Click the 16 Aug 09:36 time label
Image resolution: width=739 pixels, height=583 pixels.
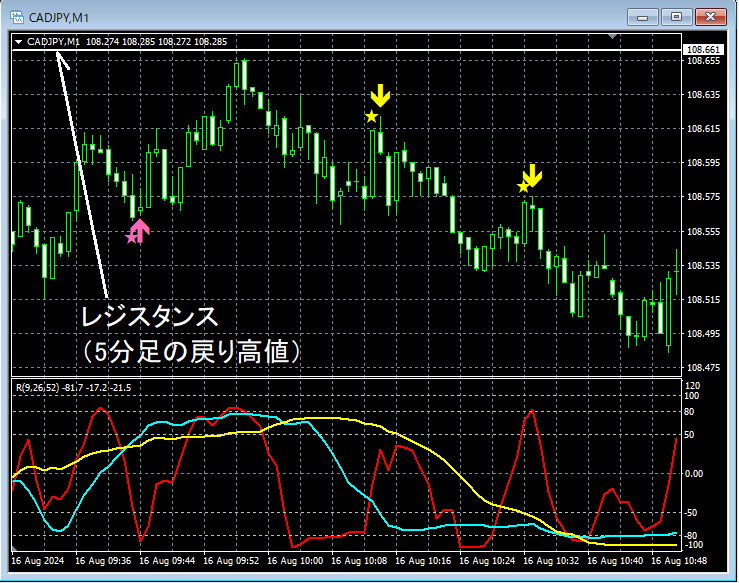coord(103,561)
